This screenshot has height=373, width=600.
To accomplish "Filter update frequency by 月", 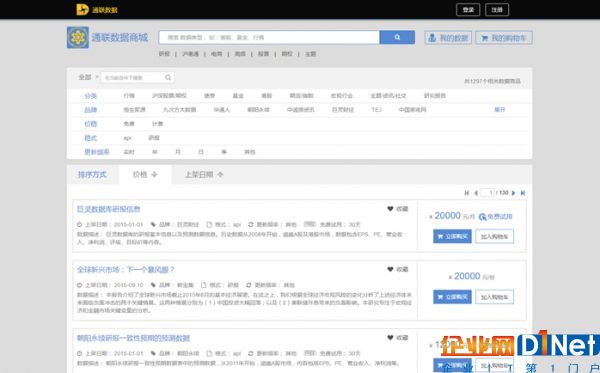I will [x=178, y=152].
